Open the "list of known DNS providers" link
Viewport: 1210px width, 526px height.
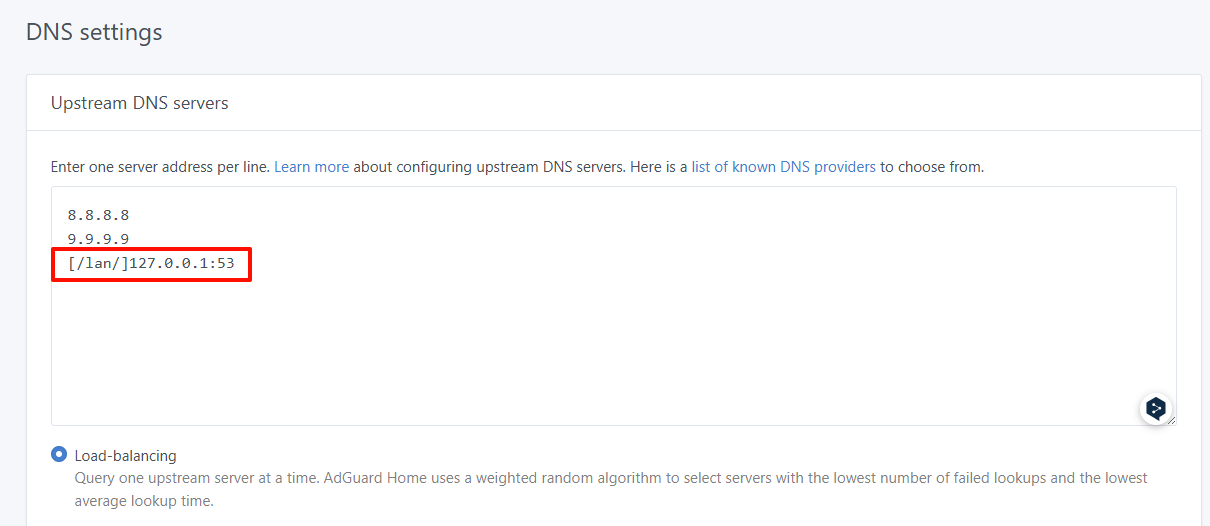[783, 167]
